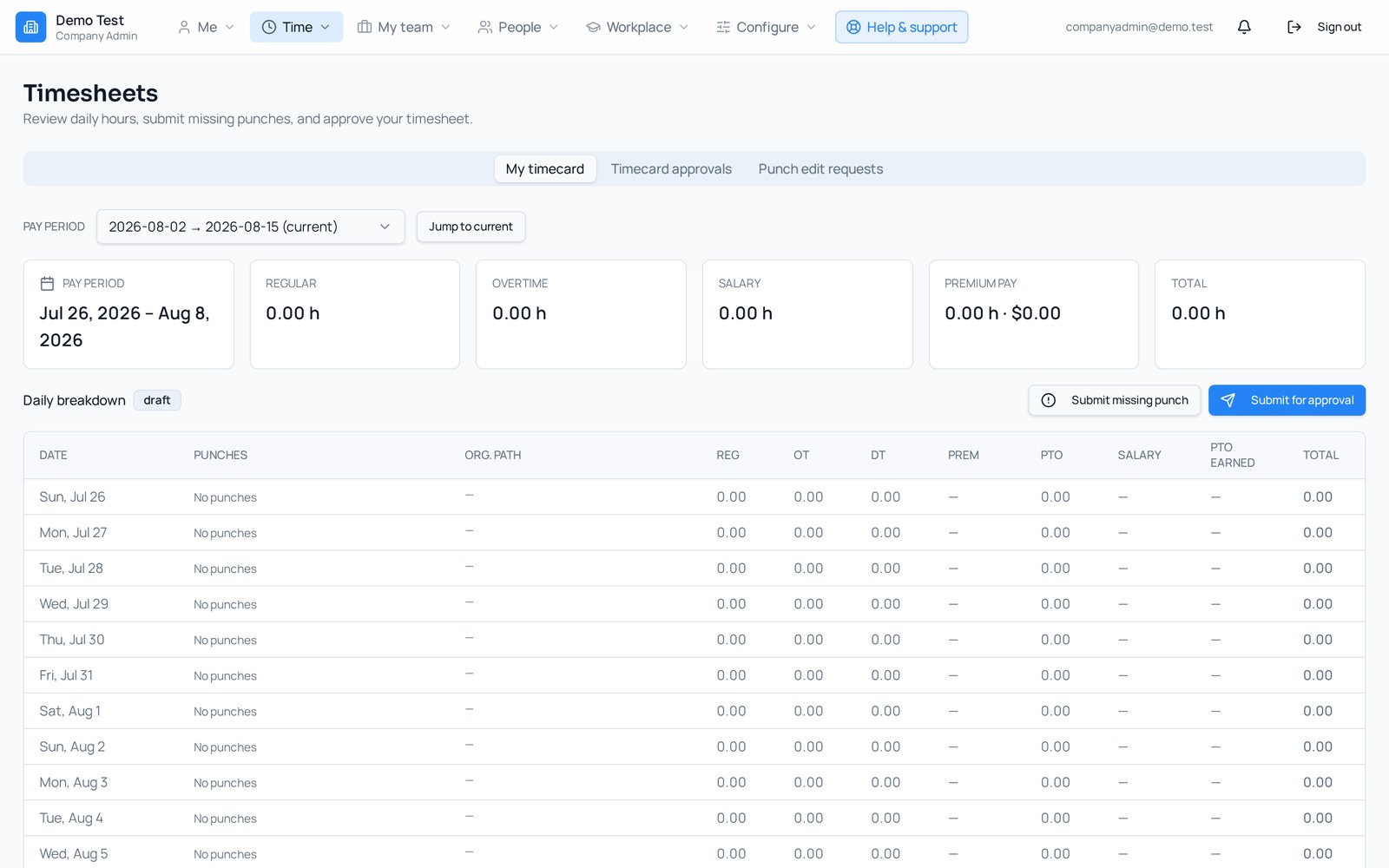
Task: Click the ORG. PATH column header
Action: [492, 455]
